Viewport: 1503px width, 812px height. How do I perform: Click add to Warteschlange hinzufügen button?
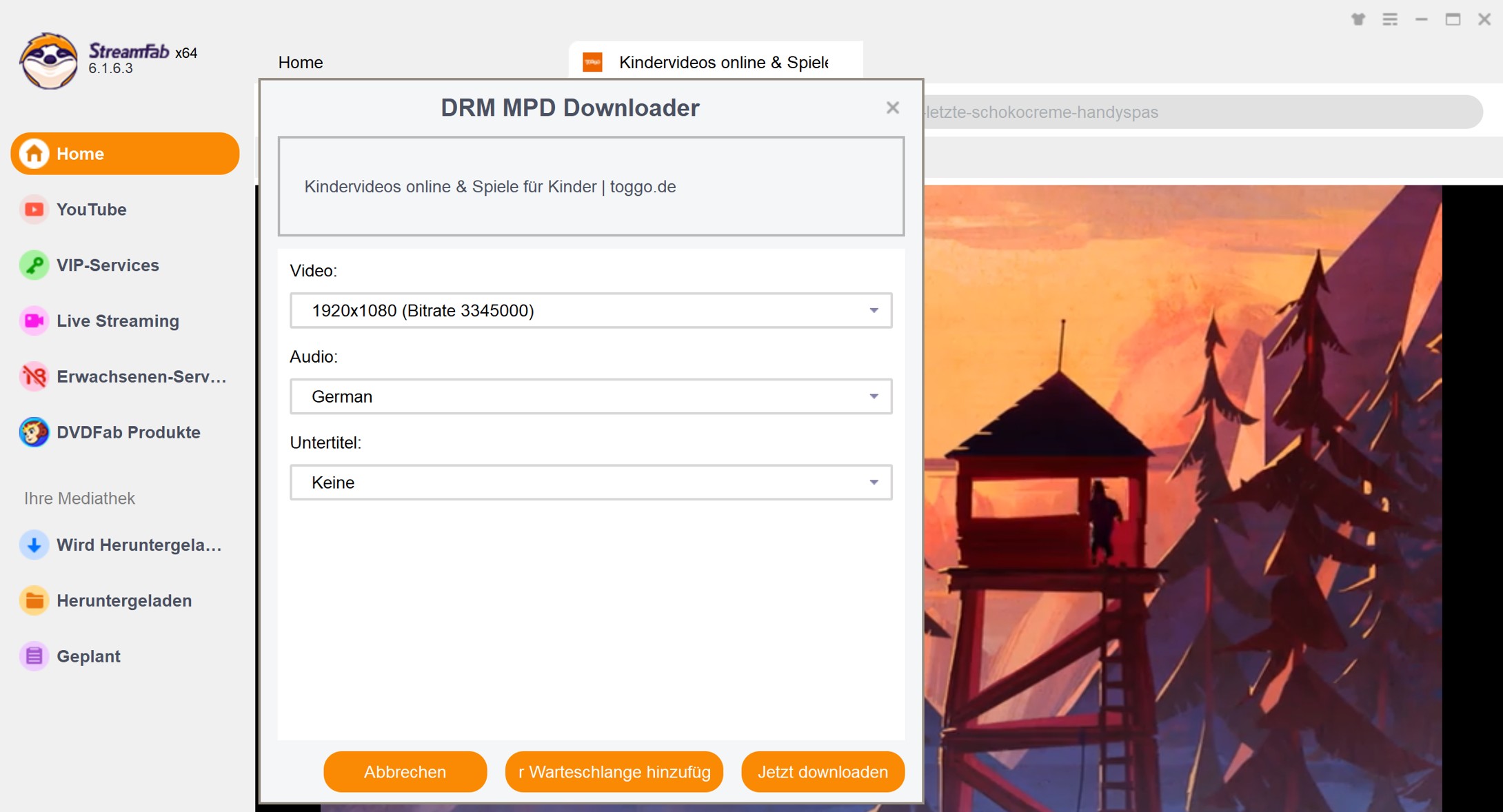point(614,772)
